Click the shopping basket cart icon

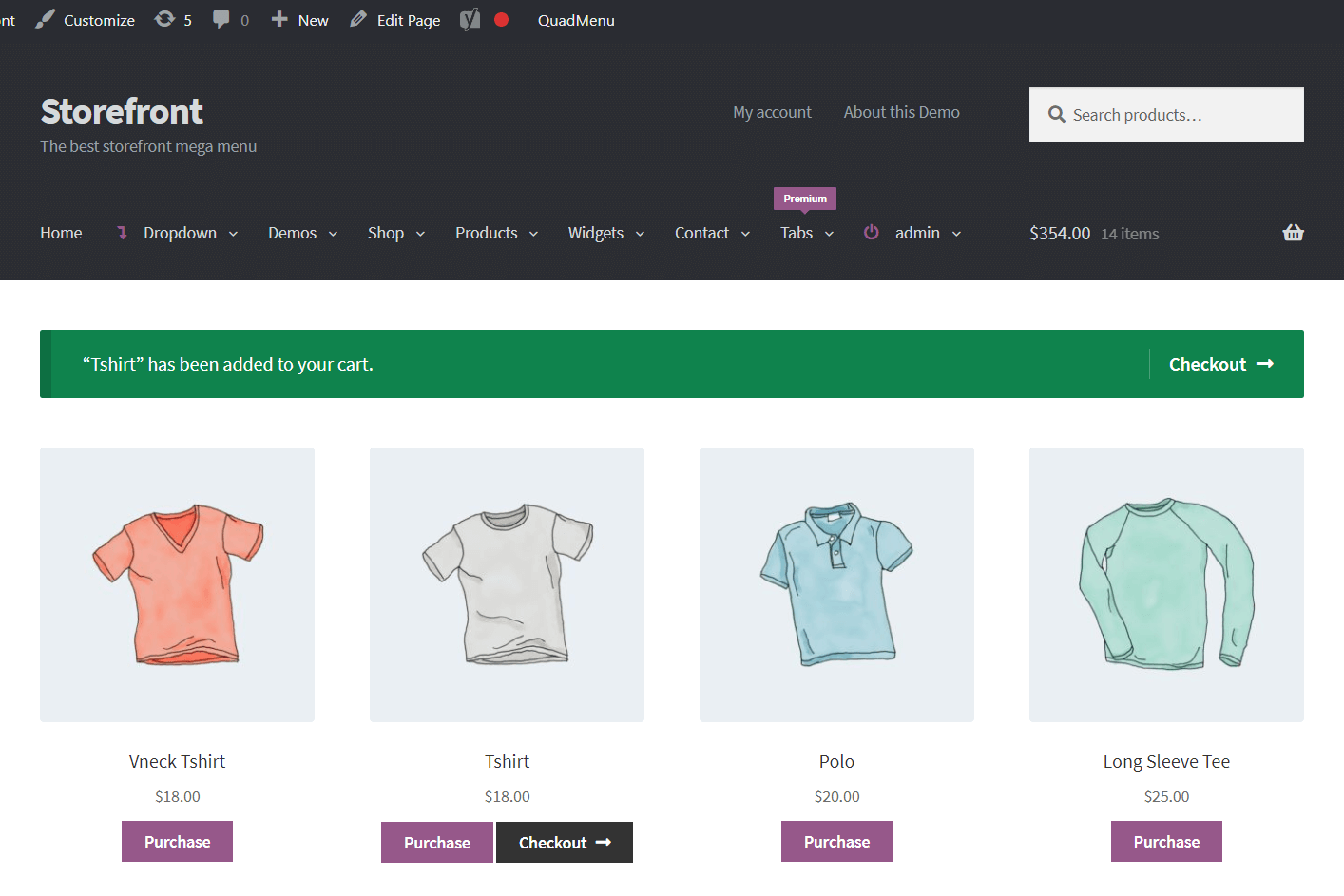1293,233
